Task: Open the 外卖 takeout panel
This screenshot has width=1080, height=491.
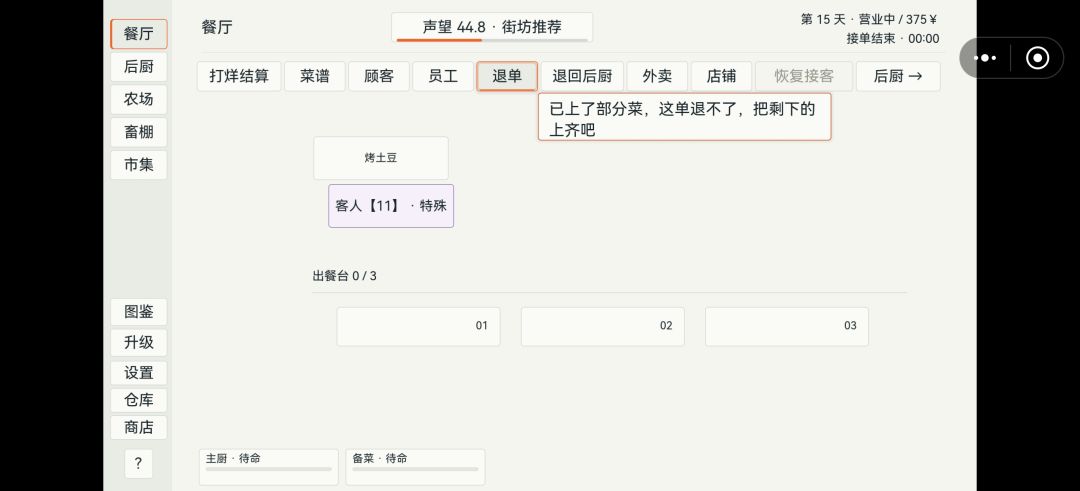Action: [x=657, y=76]
